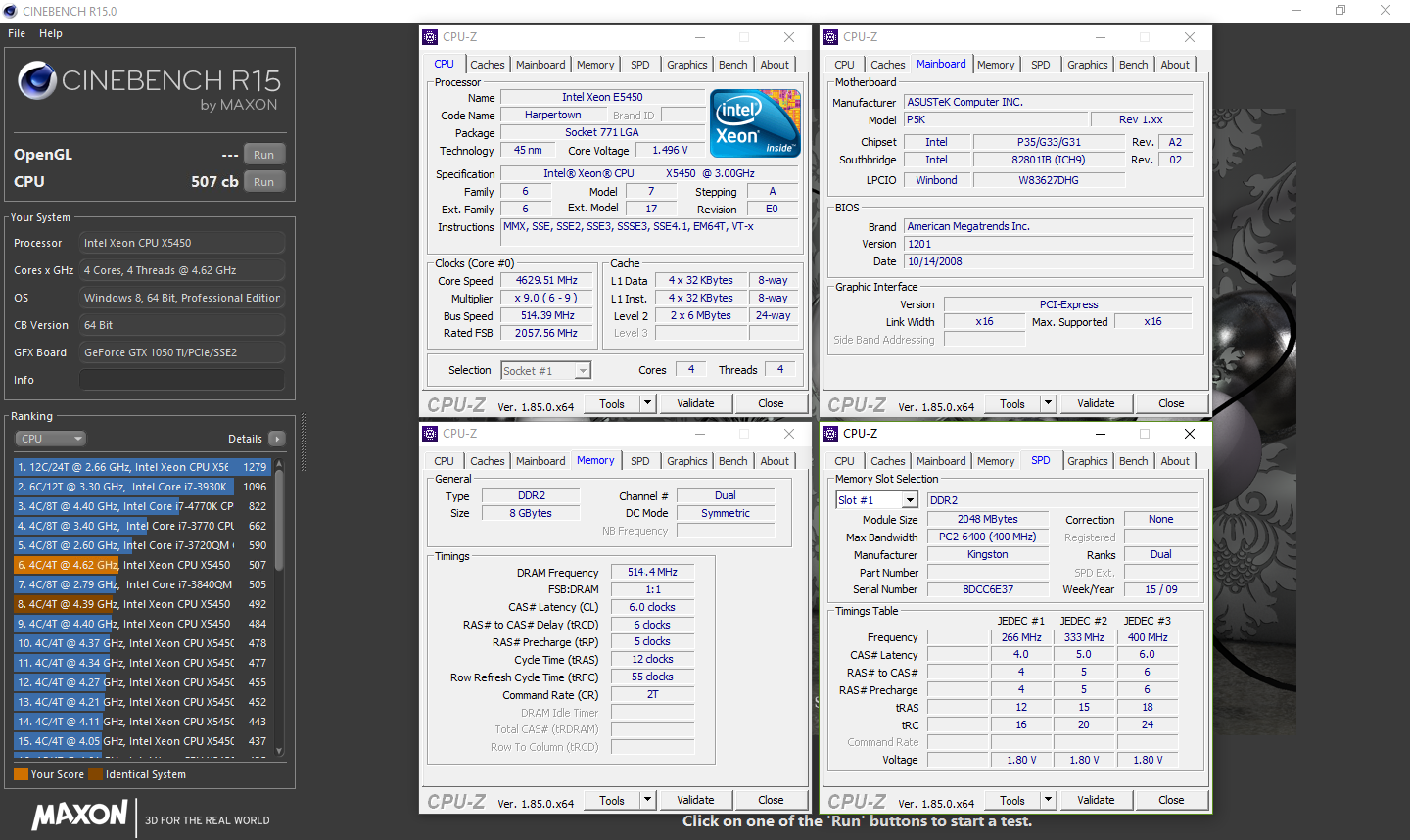Click Module Size 2048 MBytes value
The width and height of the screenshot is (1410, 840).
point(987,519)
